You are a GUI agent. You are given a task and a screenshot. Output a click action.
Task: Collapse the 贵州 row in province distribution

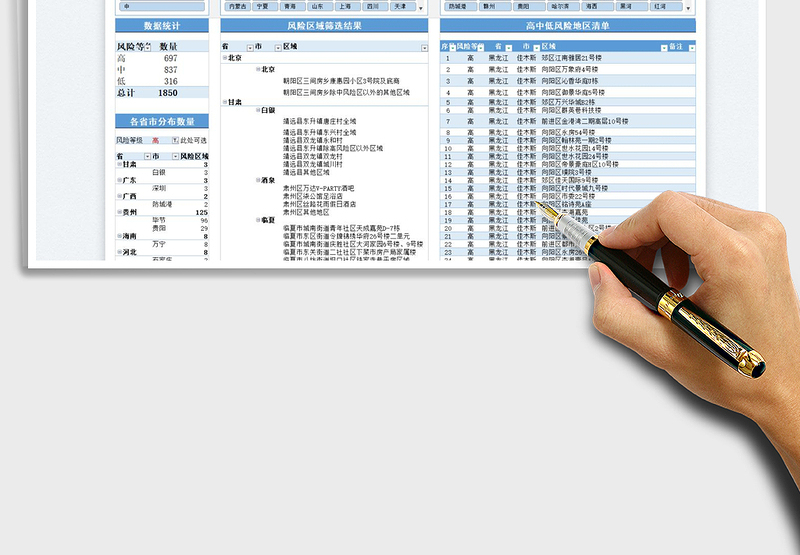(x=119, y=212)
